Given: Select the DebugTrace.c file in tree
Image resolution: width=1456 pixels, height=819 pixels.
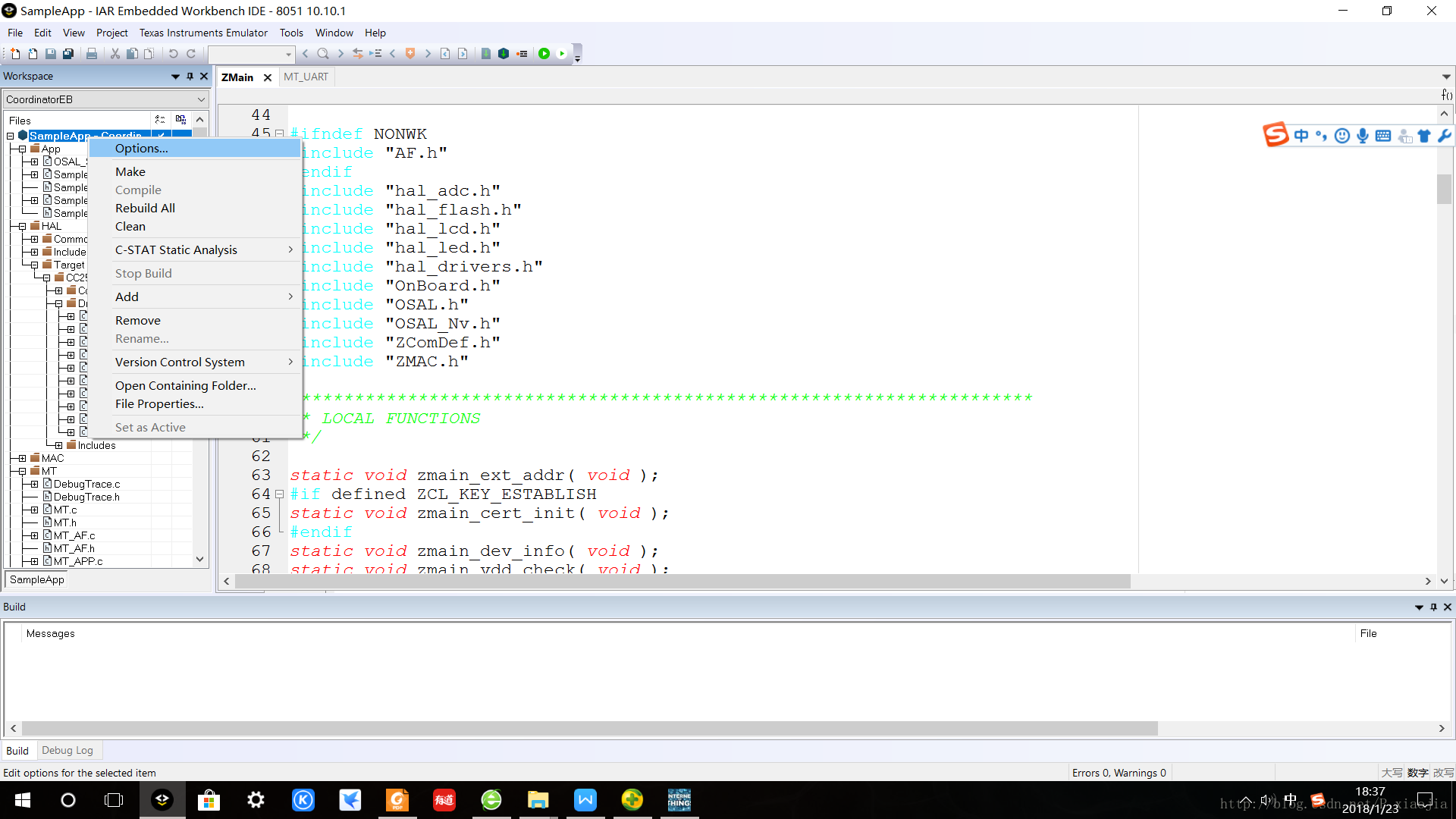Looking at the screenshot, I should point(86,485).
